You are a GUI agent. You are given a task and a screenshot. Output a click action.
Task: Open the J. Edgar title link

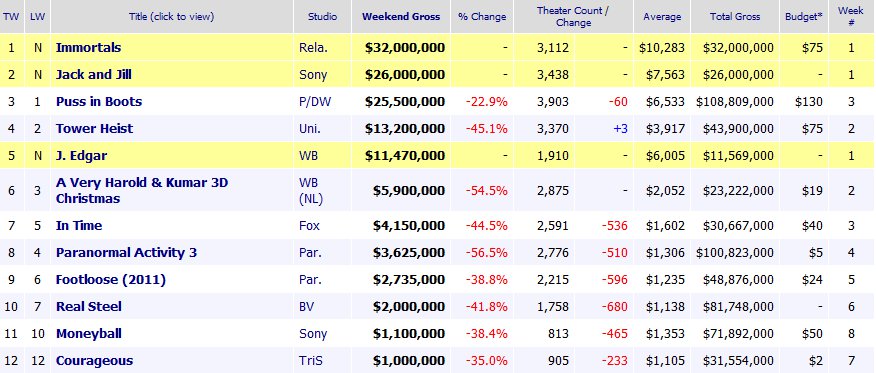coord(81,156)
